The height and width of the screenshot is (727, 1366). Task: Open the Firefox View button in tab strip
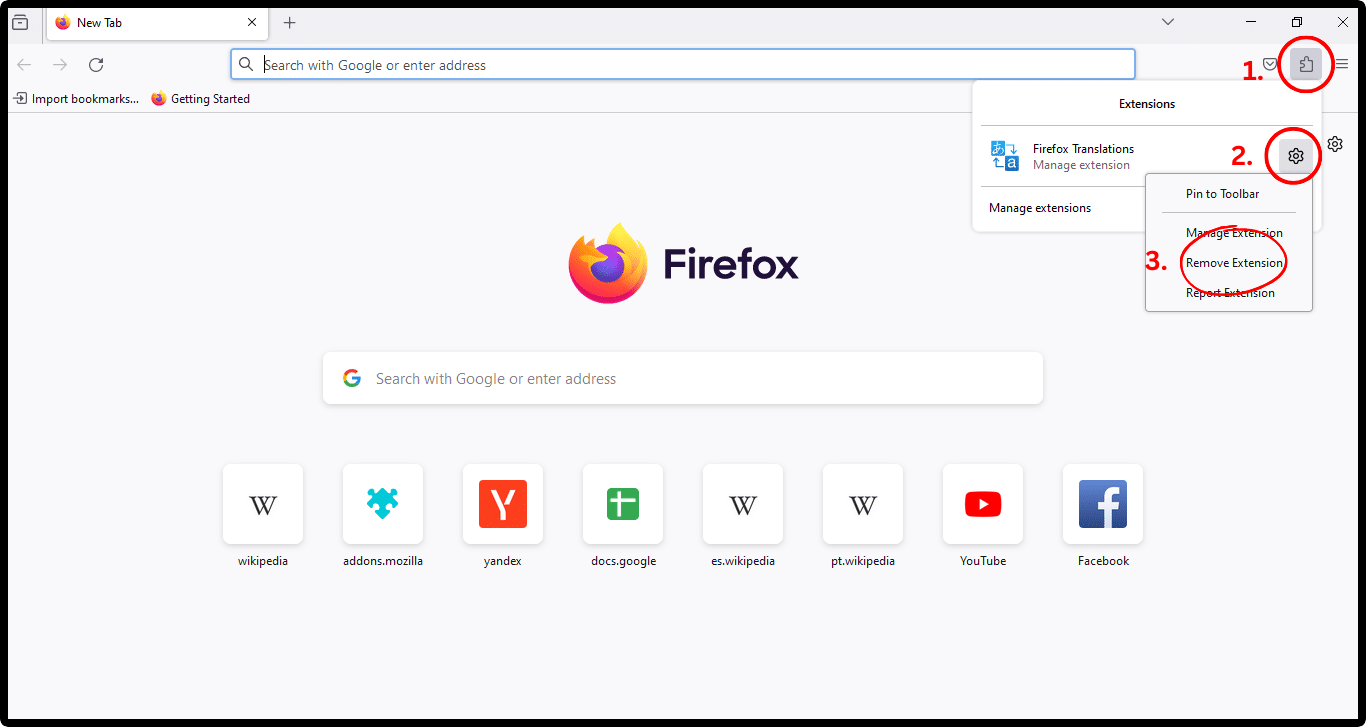point(20,22)
